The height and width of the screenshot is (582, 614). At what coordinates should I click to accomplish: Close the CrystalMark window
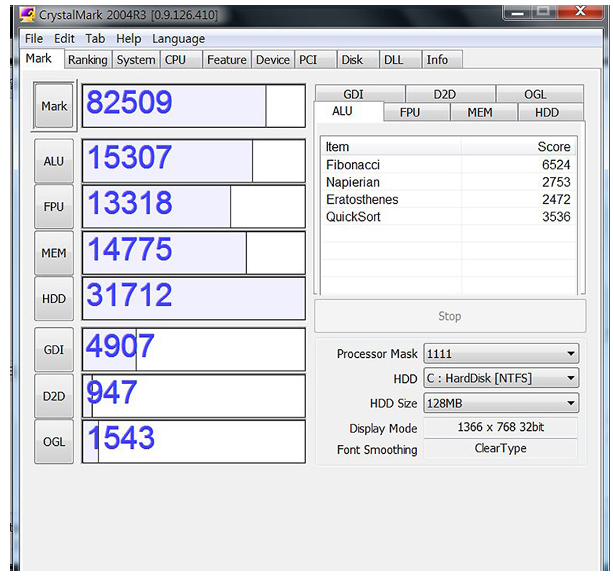(x=581, y=12)
